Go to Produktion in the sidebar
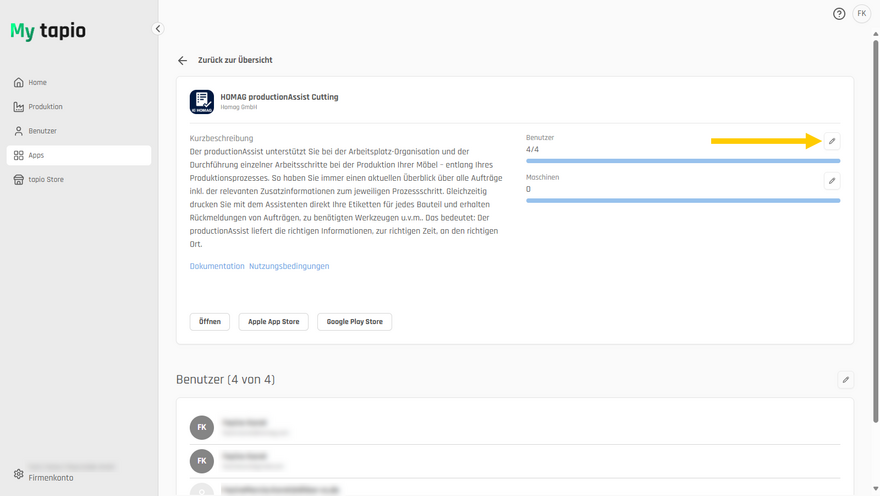This screenshot has width=880, height=496. [x=79, y=107]
